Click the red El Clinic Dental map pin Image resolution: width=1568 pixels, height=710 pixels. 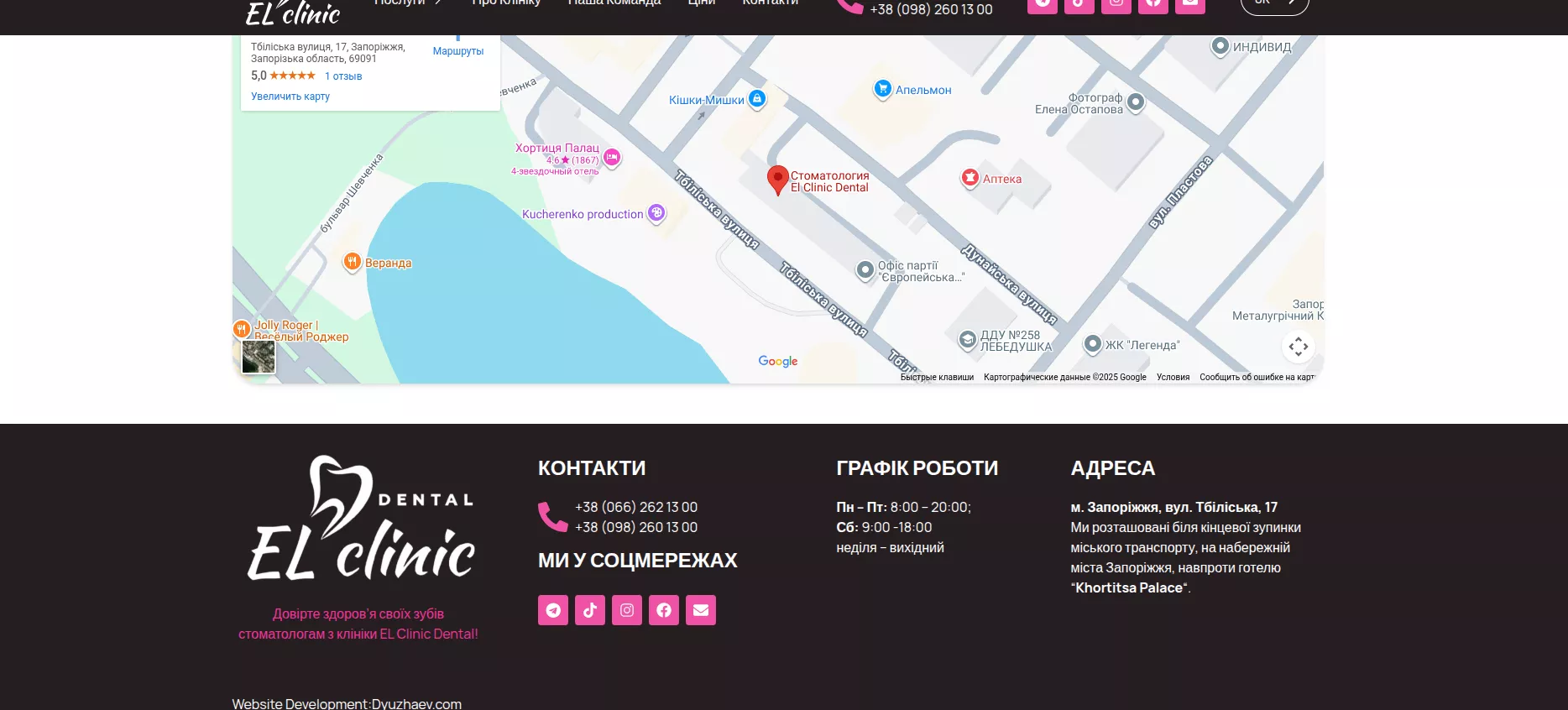[x=777, y=179]
